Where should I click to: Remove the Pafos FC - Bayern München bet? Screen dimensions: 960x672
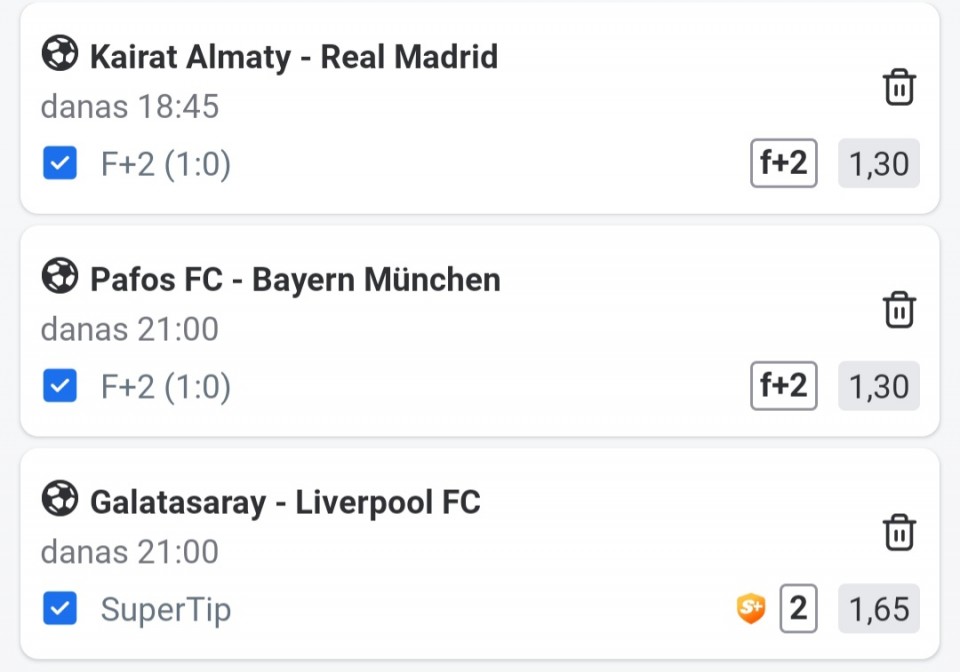coord(899,310)
